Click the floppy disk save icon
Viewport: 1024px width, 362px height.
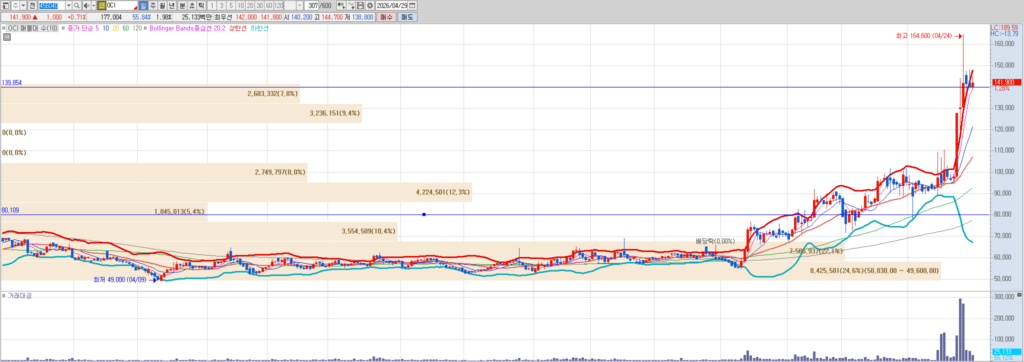pyautogui.click(x=360, y=6)
